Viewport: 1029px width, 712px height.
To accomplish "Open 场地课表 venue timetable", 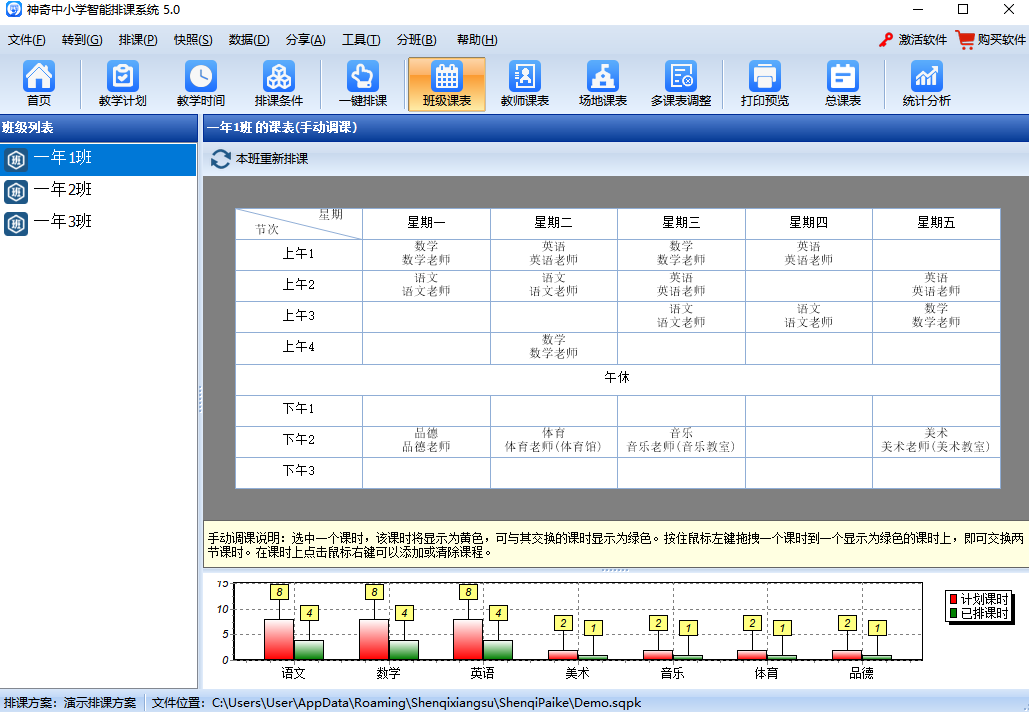I will point(602,84).
